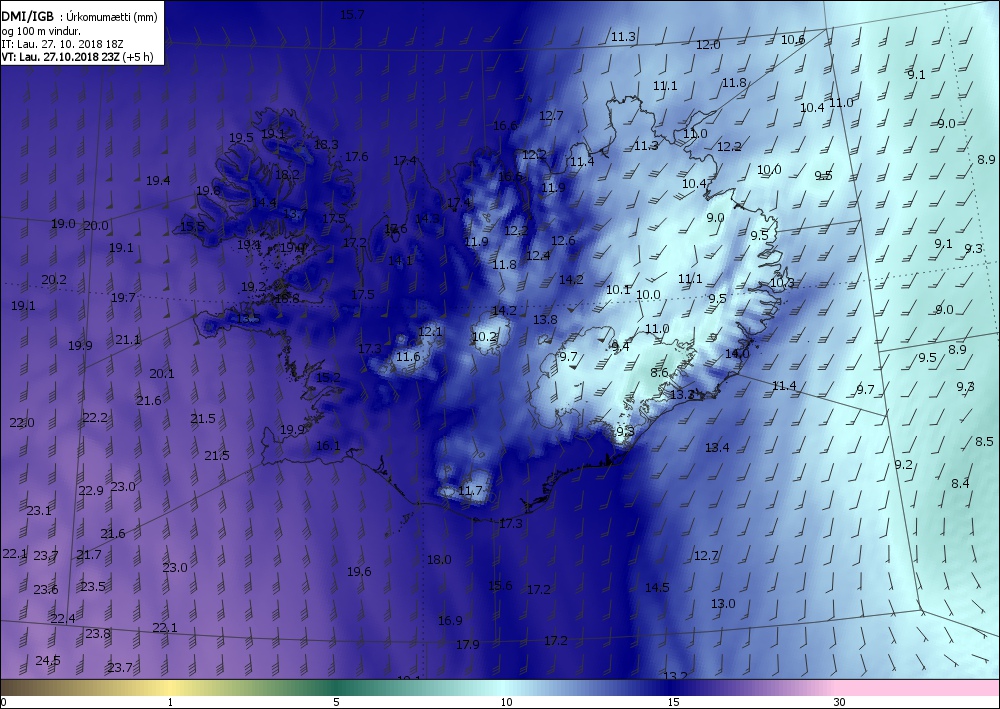Click the legend label 0

pyautogui.click(x=4, y=703)
